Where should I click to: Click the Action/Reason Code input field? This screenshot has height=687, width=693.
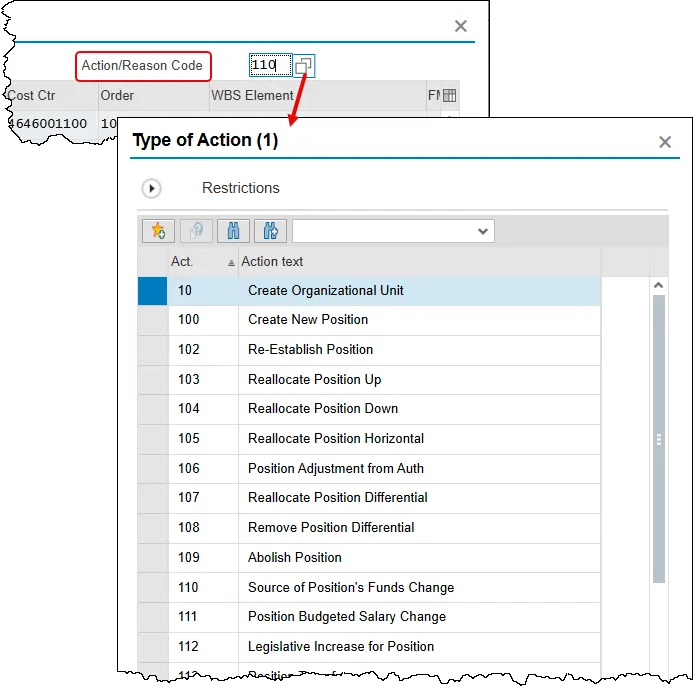pyautogui.click(x=270, y=65)
